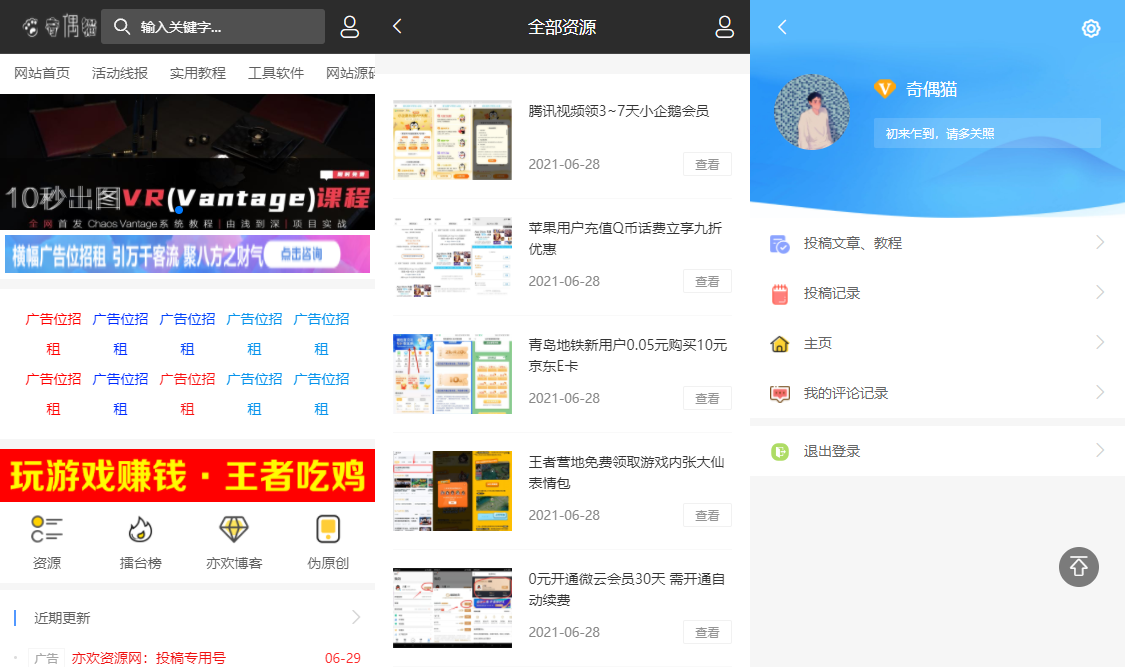1125x667 pixels.
Task: Expand 近期更新 section chevron
Action: tap(356, 617)
